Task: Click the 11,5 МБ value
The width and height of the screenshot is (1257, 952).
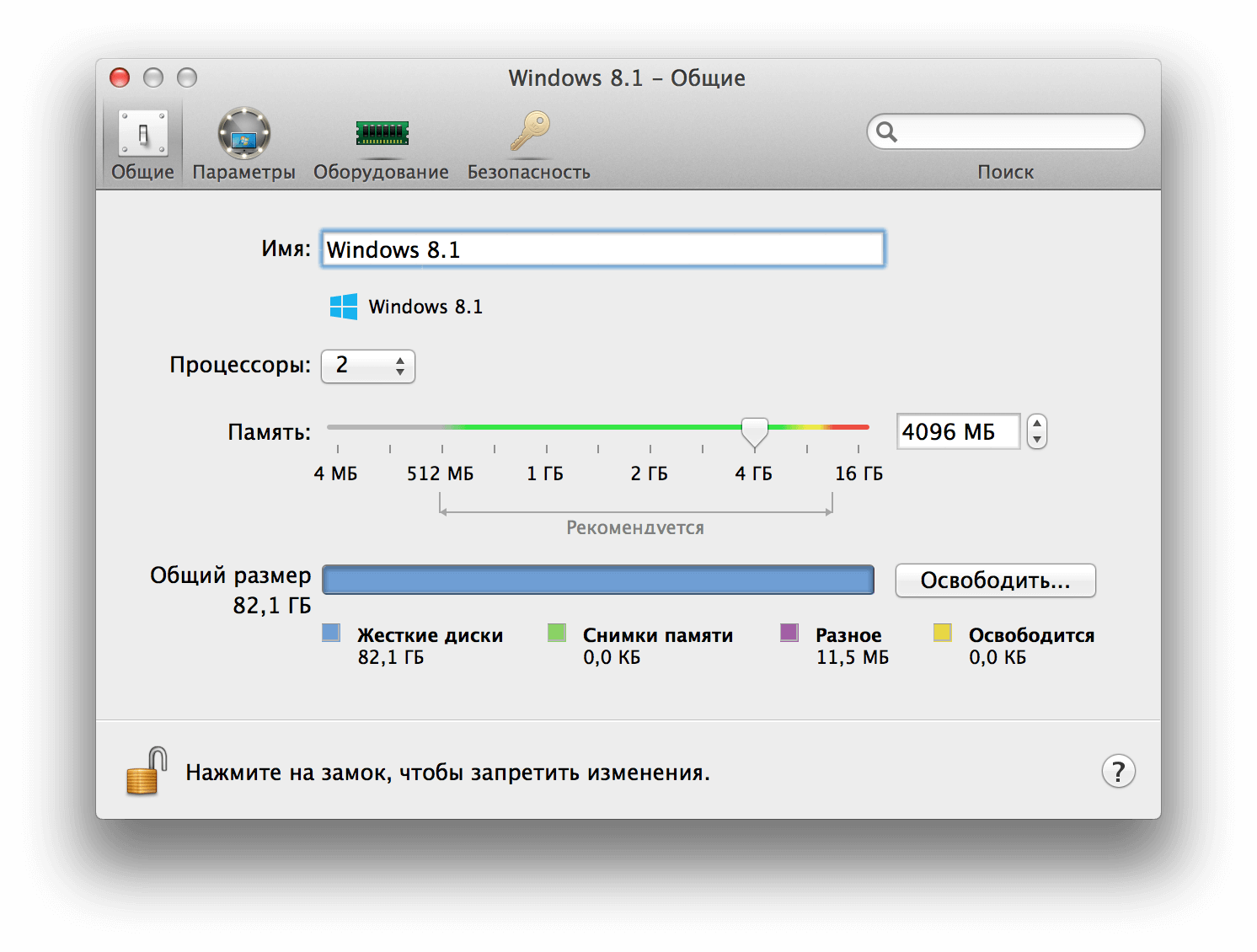Action: click(x=853, y=657)
